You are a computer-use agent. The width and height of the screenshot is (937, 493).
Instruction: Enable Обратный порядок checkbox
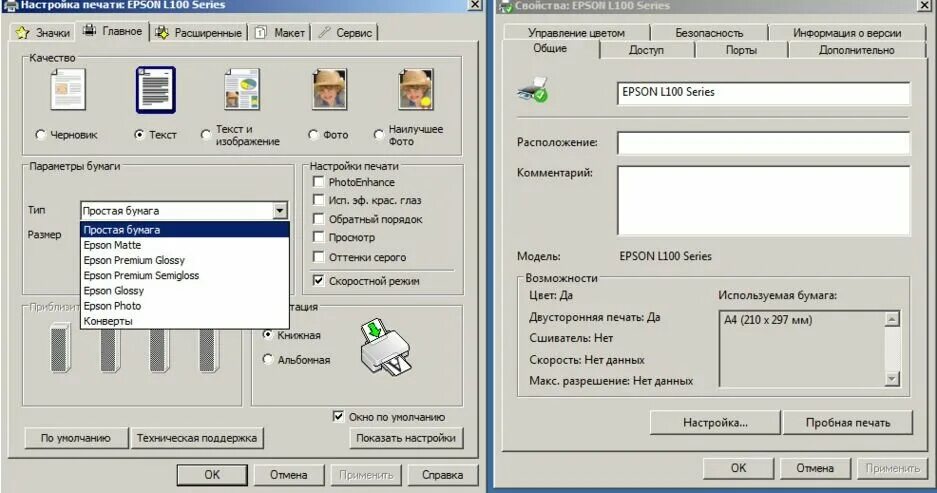tap(319, 219)
